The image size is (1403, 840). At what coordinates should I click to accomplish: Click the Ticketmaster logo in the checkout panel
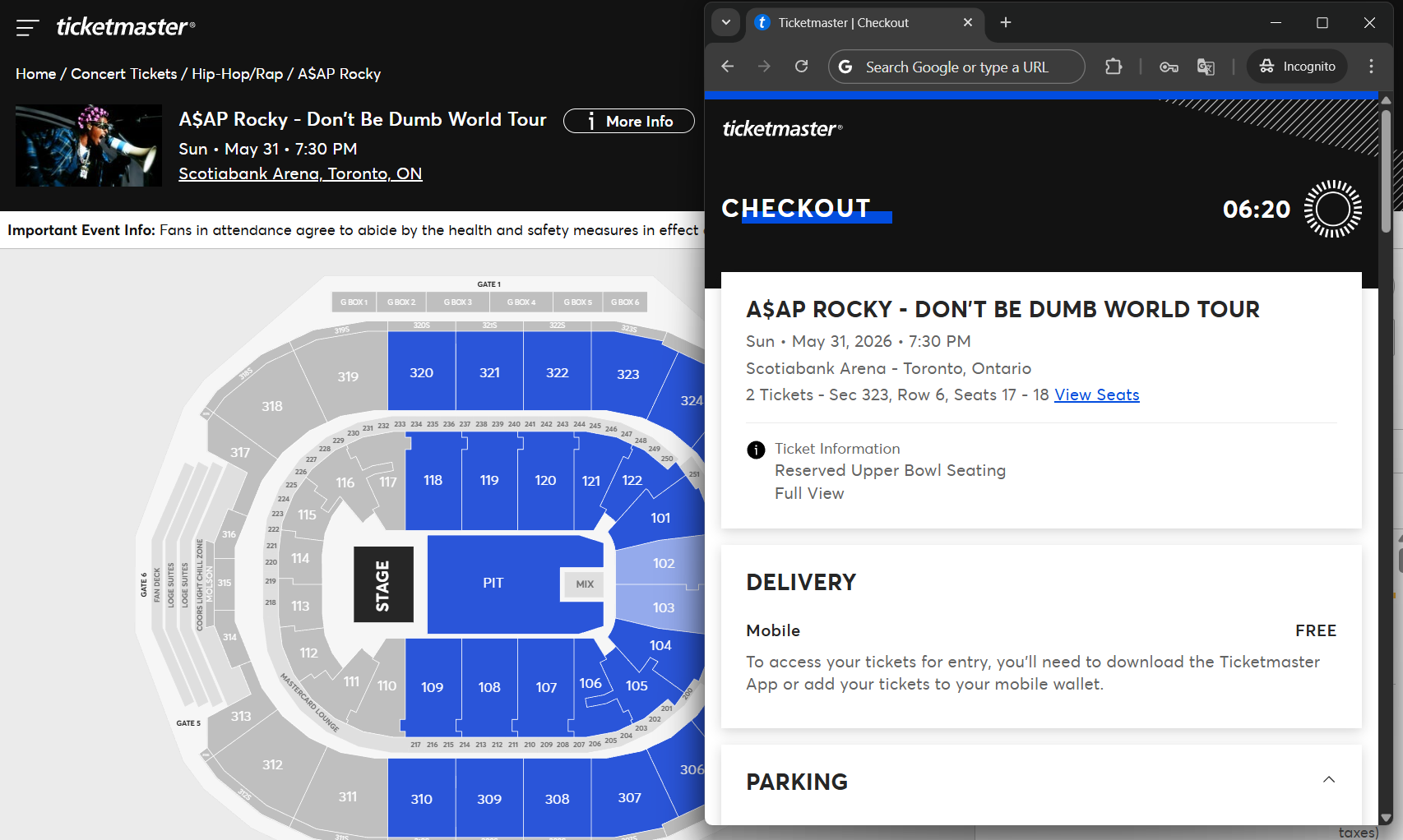782,128
